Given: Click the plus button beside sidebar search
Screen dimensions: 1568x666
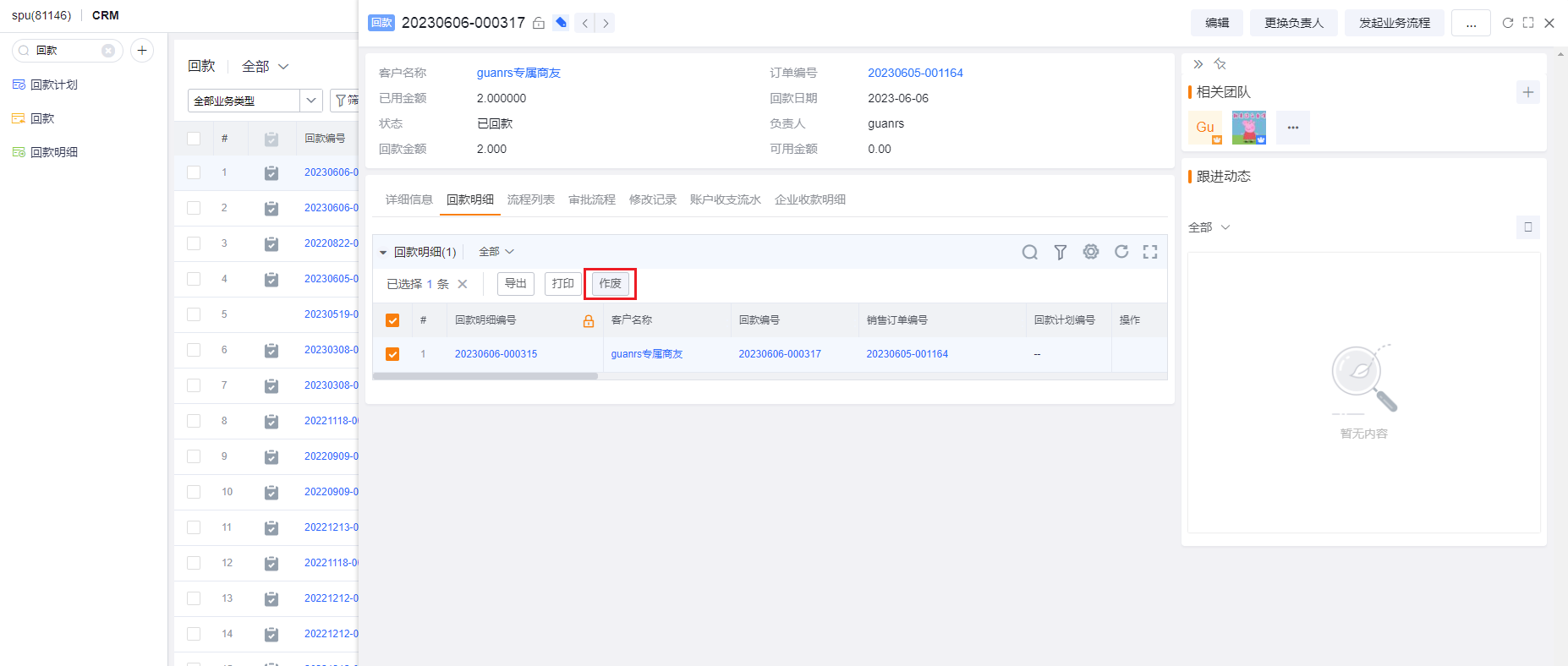Looking at the screenshot, I should [142, 51].
